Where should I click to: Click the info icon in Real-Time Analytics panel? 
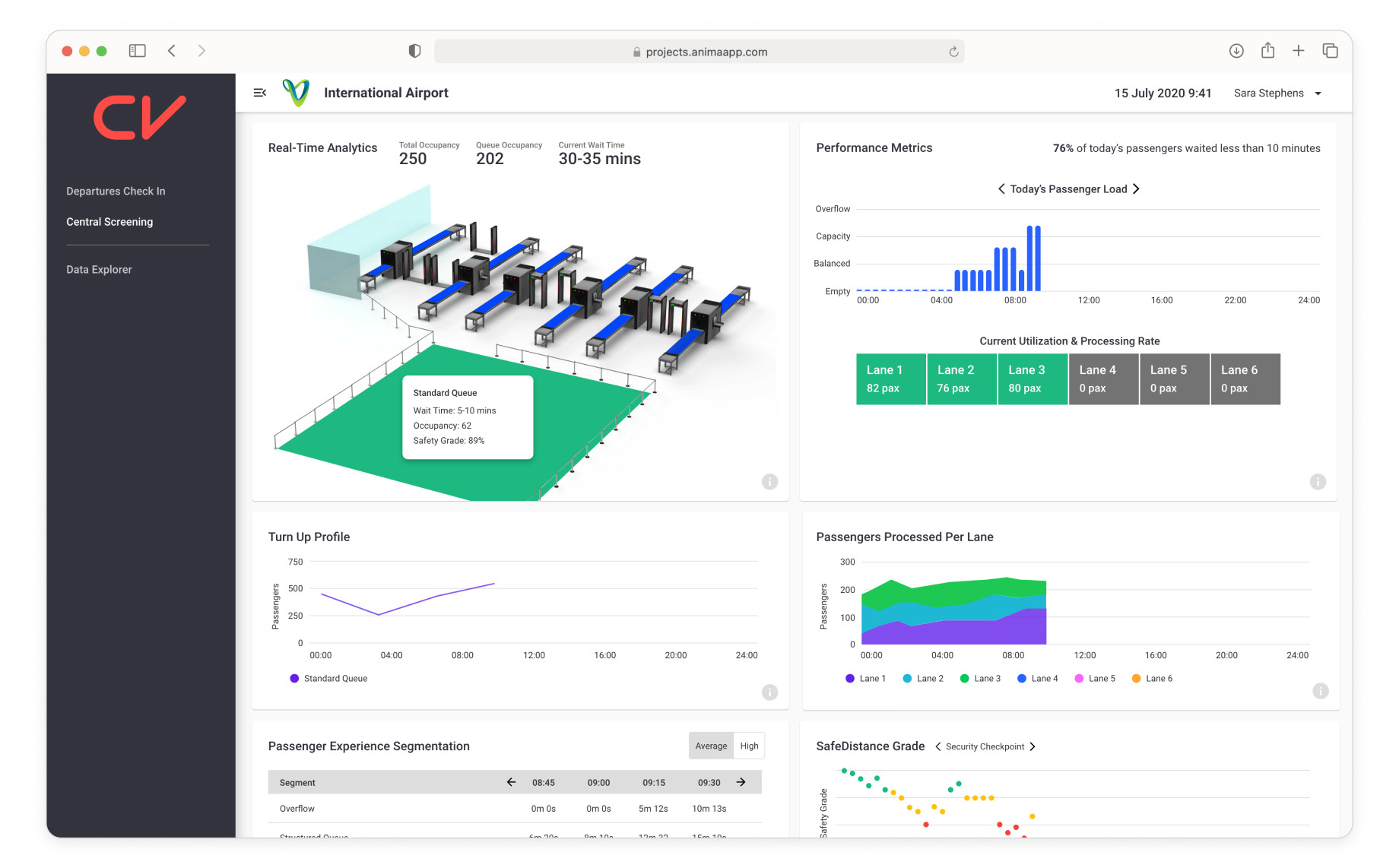coord(769,482)
